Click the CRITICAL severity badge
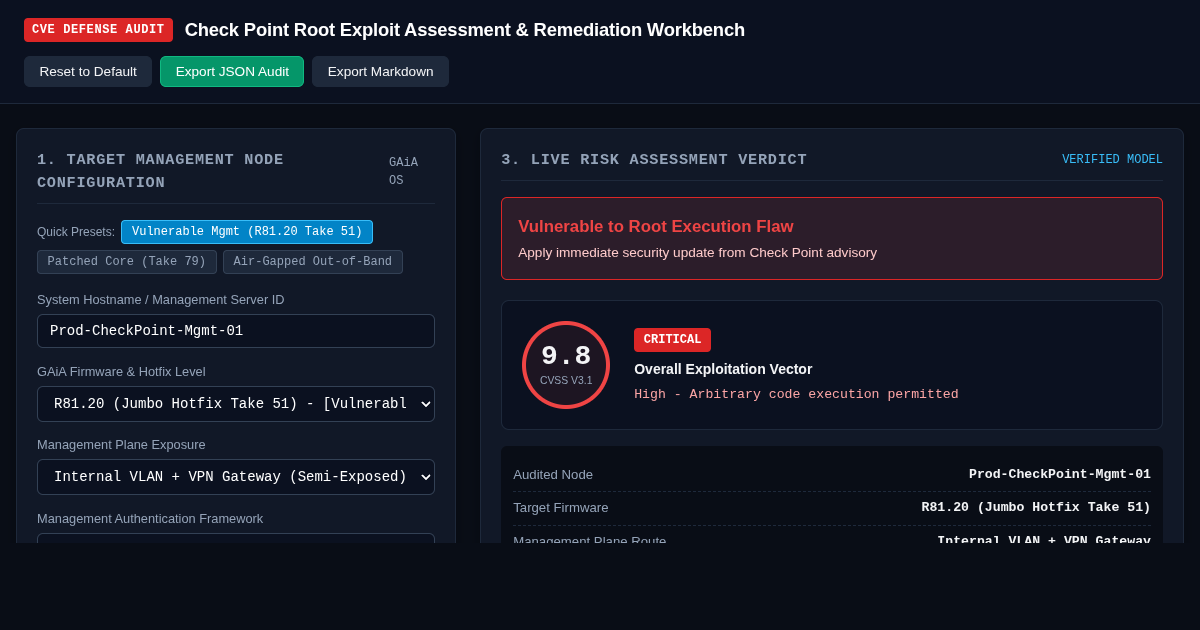Screen dimensions: 1200x630 tap(672, 340)
